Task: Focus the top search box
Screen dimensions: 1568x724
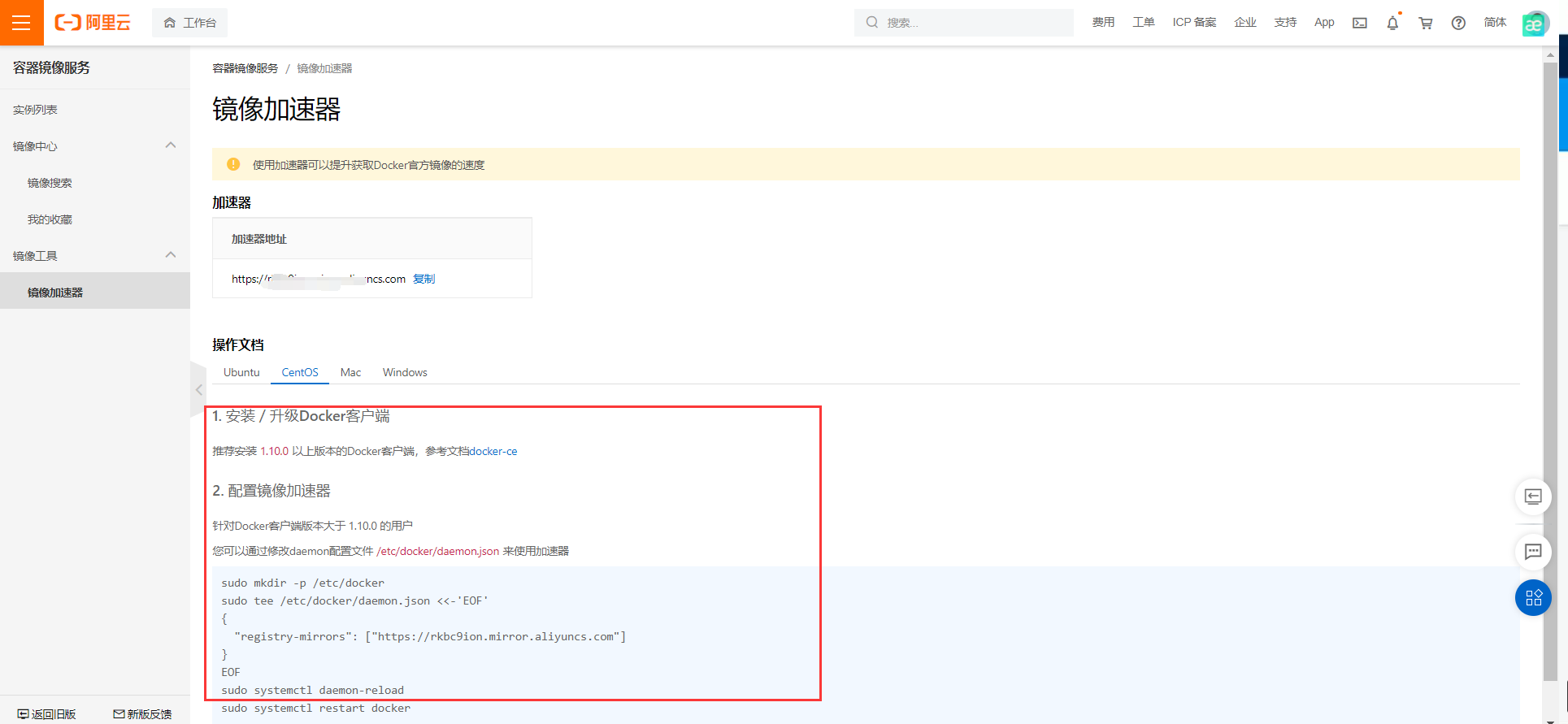Action: click(963, 23)
